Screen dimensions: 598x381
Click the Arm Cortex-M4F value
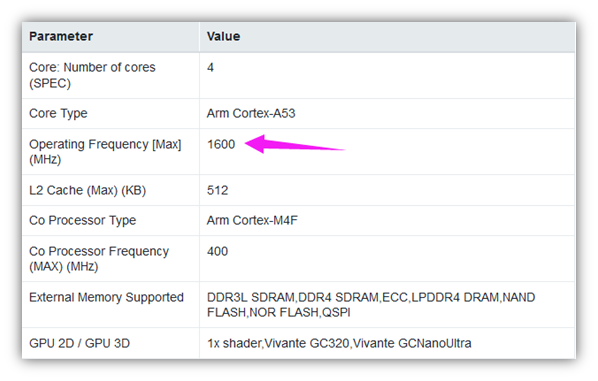(x=252, y=220)
